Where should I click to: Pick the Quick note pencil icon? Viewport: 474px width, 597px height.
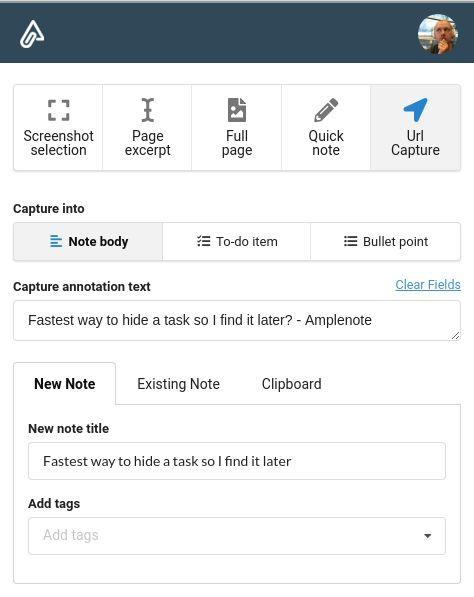click(326, 110)
